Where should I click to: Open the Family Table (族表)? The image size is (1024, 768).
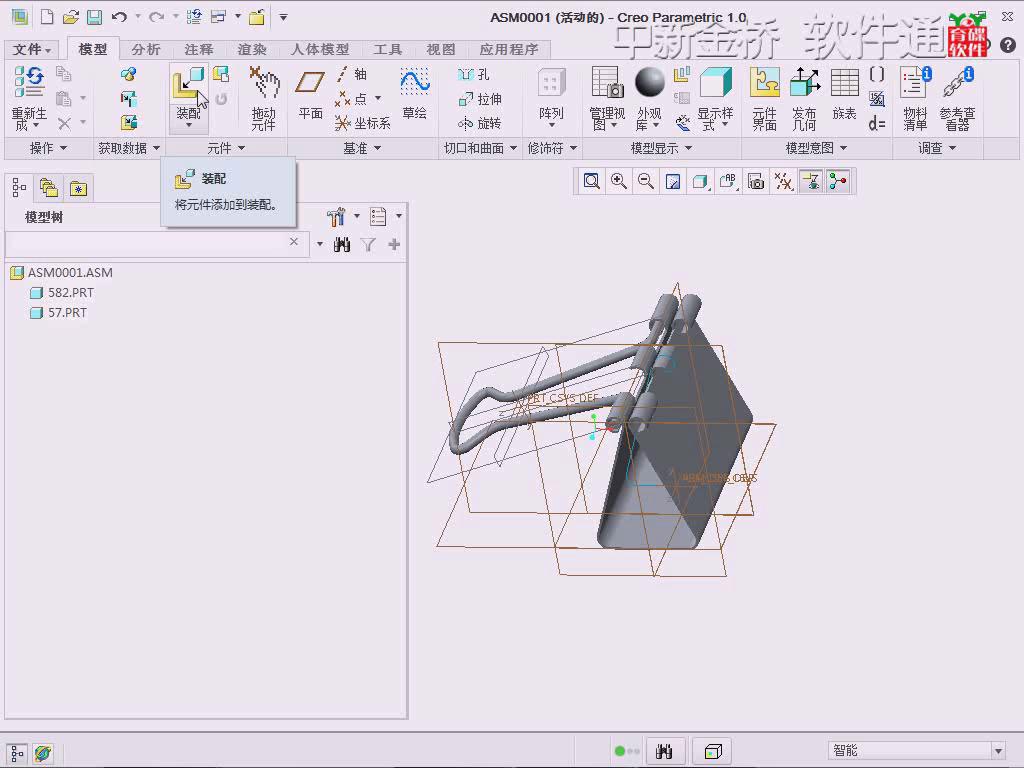pos(844,94)
